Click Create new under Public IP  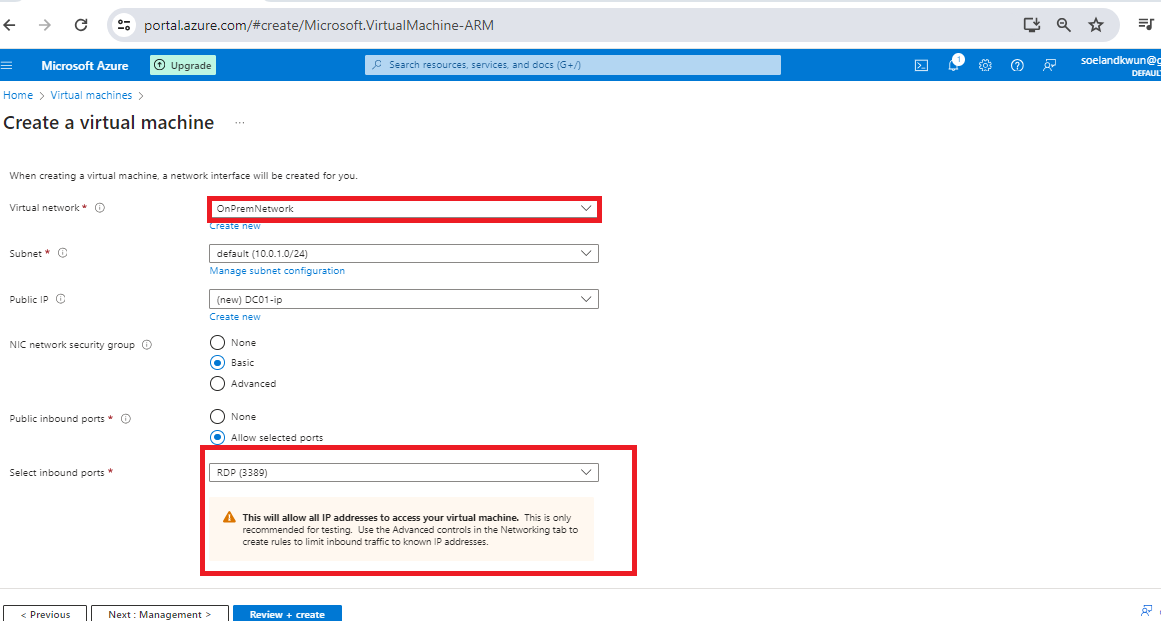(235, 317)
